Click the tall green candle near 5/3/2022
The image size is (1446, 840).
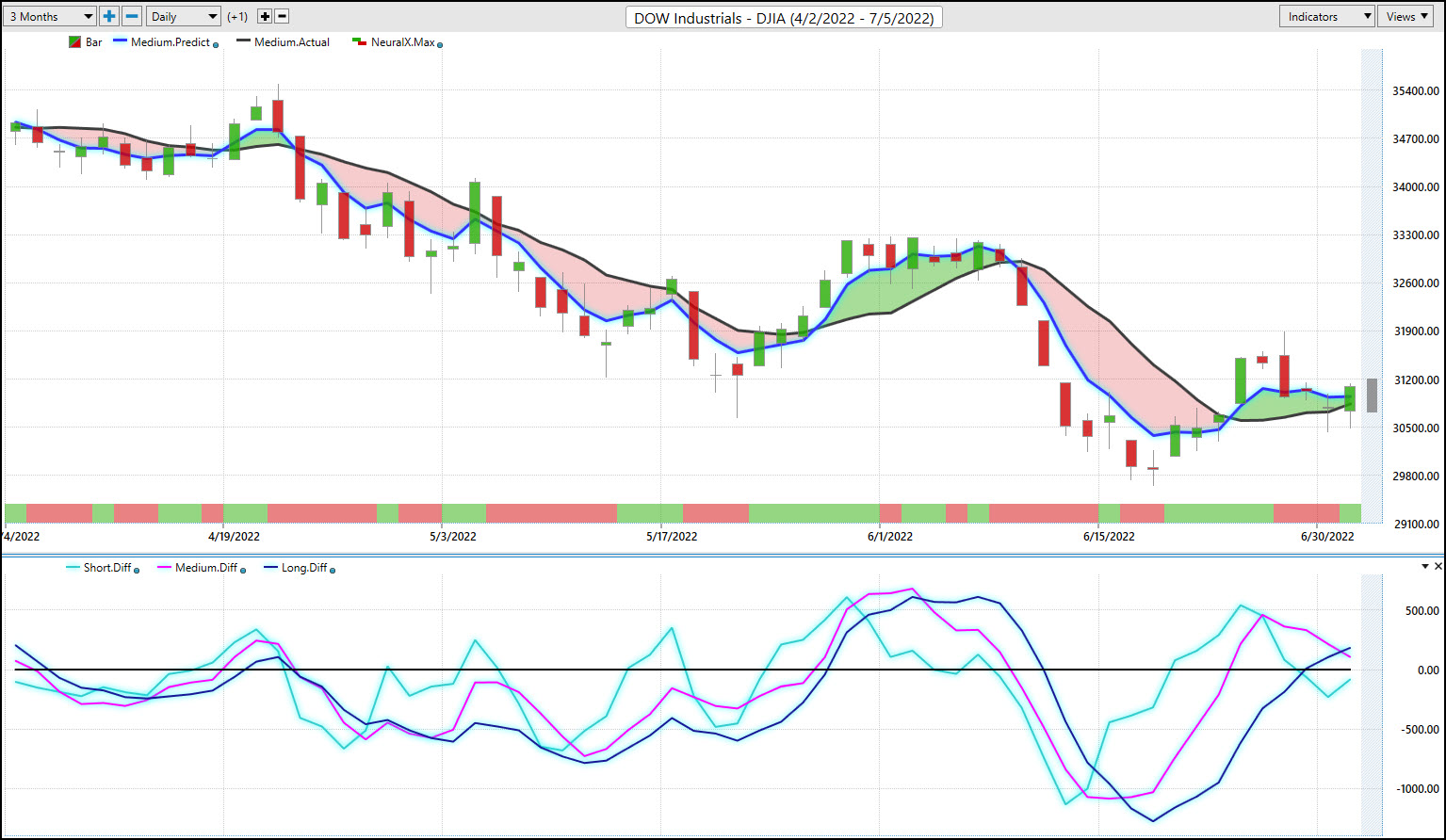[x=475, y=213]
